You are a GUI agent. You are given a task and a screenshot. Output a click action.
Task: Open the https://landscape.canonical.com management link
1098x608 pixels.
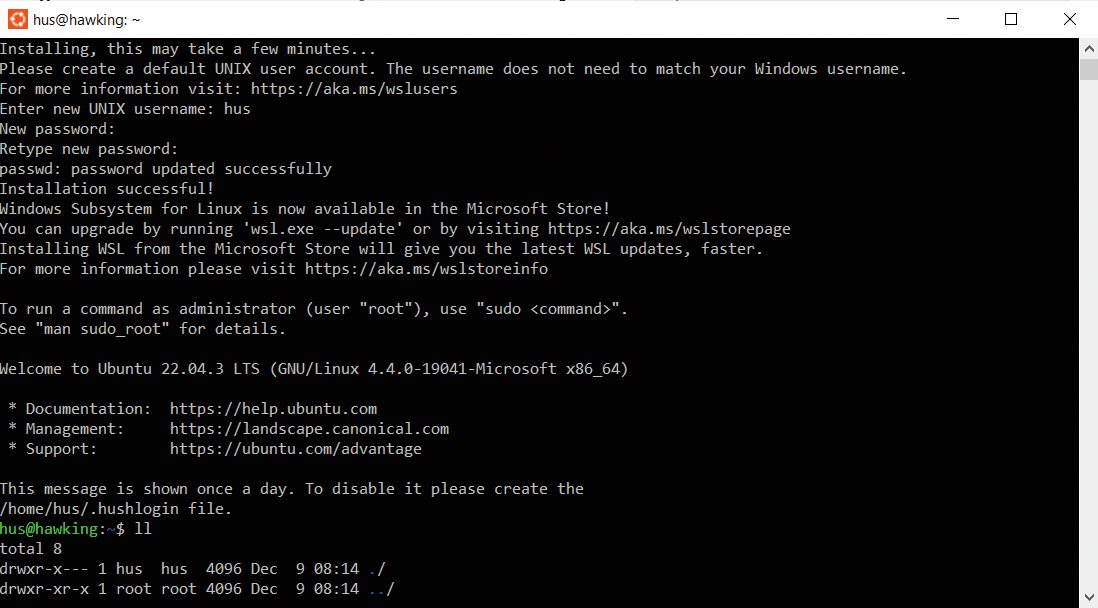click(x=309, y=429)
